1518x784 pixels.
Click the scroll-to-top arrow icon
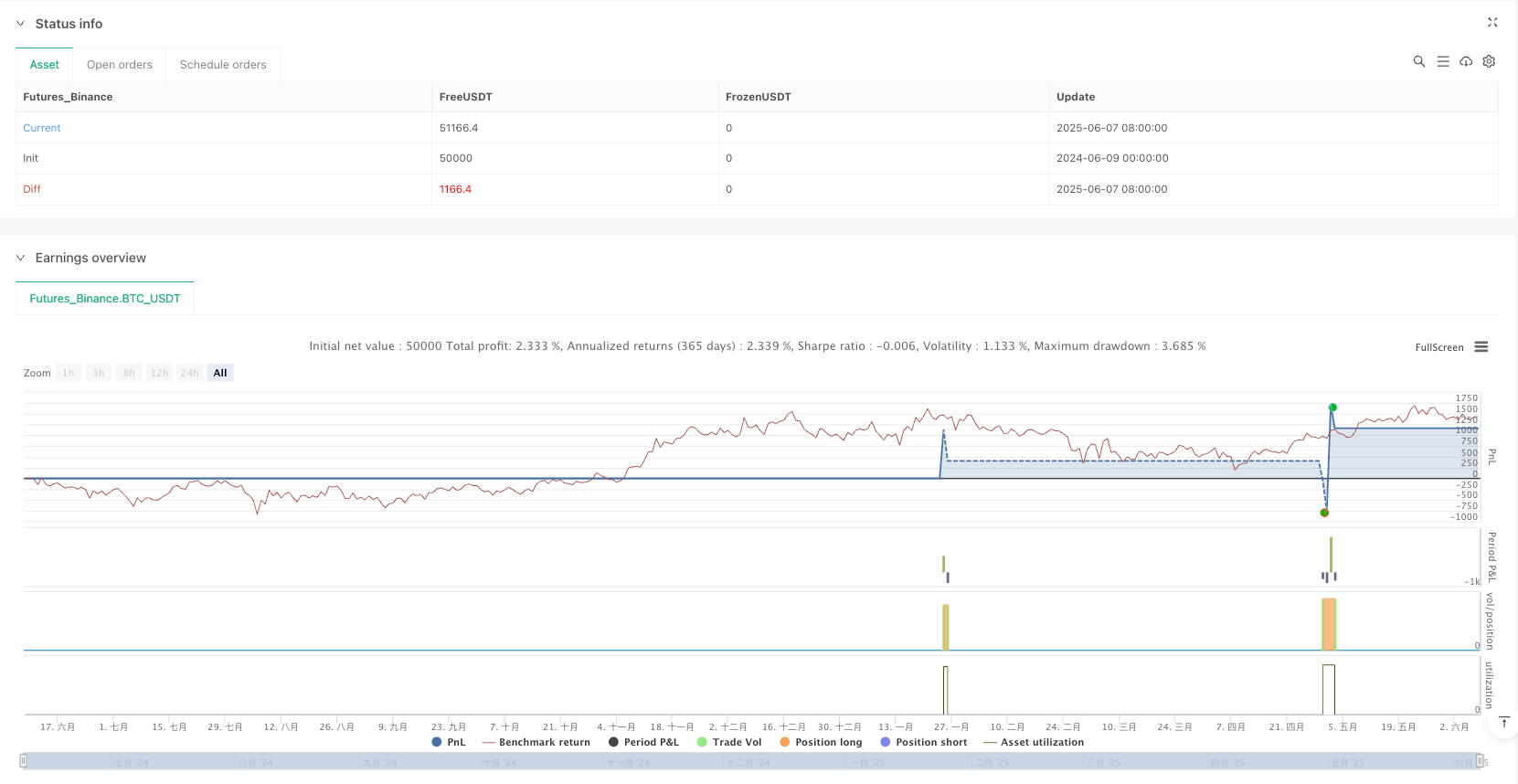(1503, 723)
